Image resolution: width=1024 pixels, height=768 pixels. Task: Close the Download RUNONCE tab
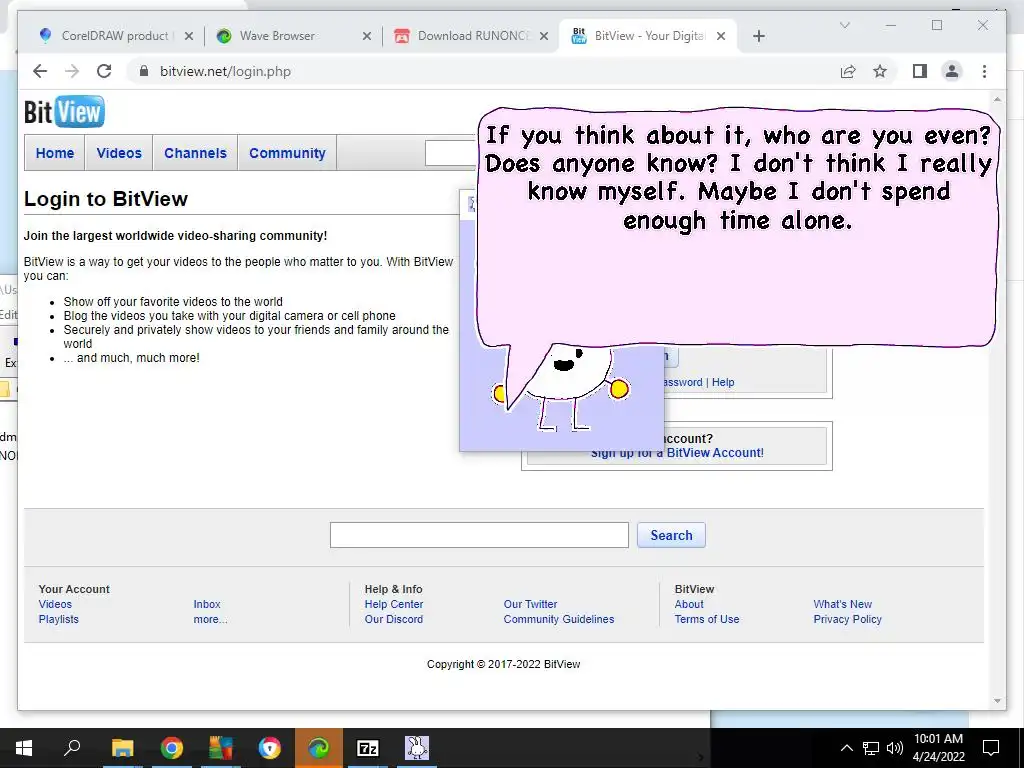(543, 36)
